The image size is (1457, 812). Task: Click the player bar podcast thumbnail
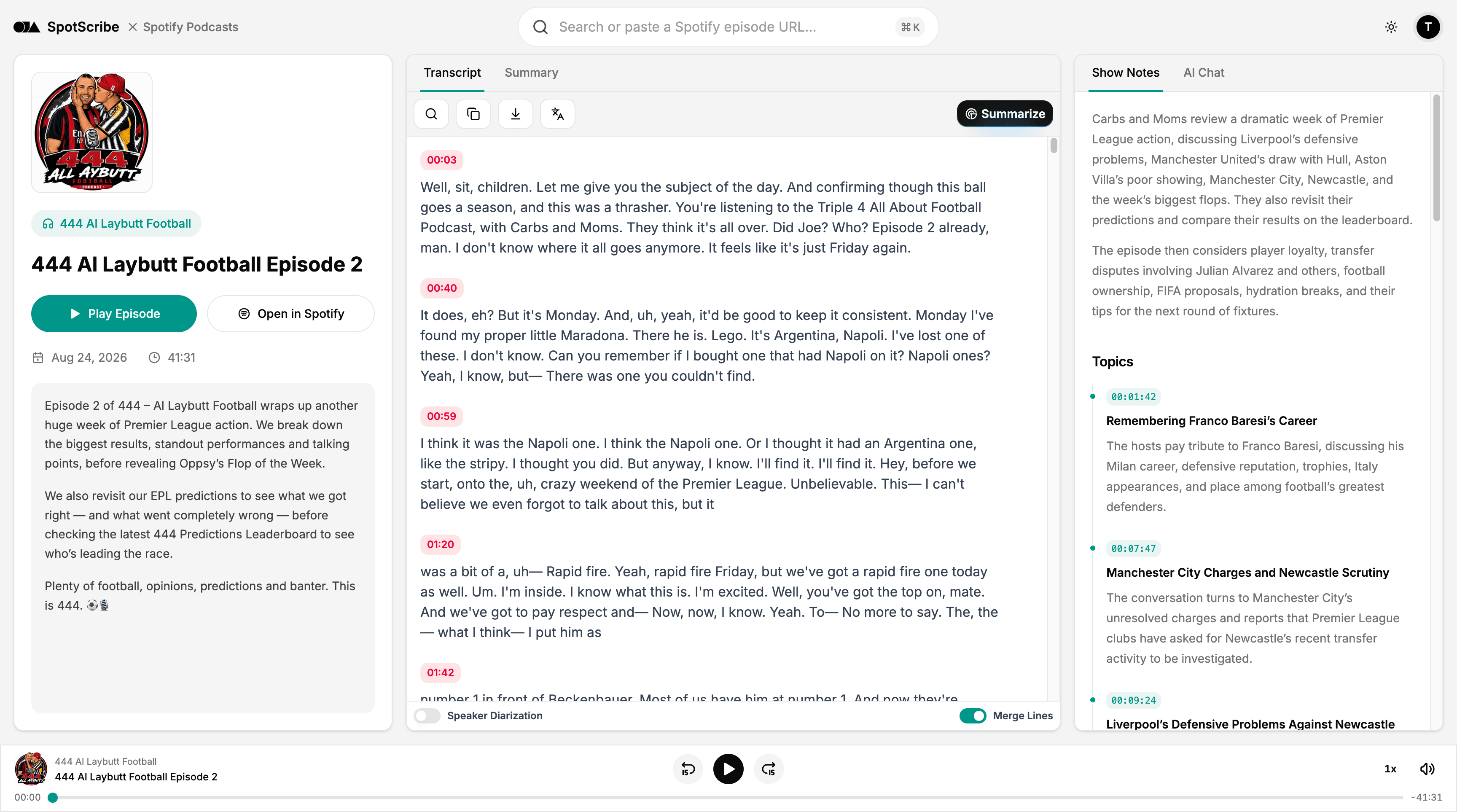click(30, 769)
